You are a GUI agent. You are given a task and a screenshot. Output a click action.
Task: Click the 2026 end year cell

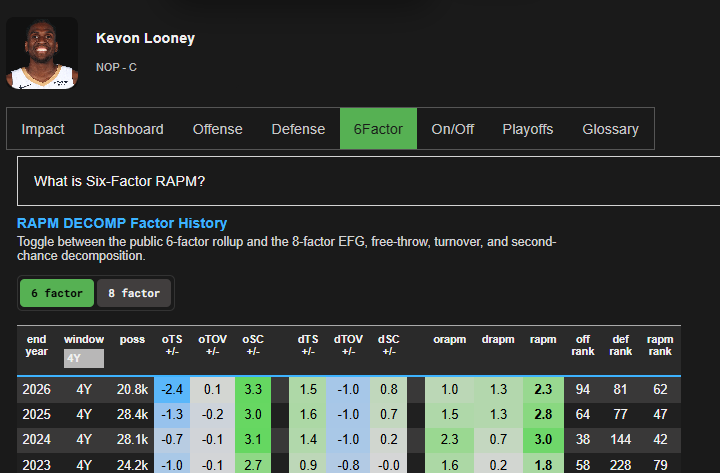coord(36,389)
